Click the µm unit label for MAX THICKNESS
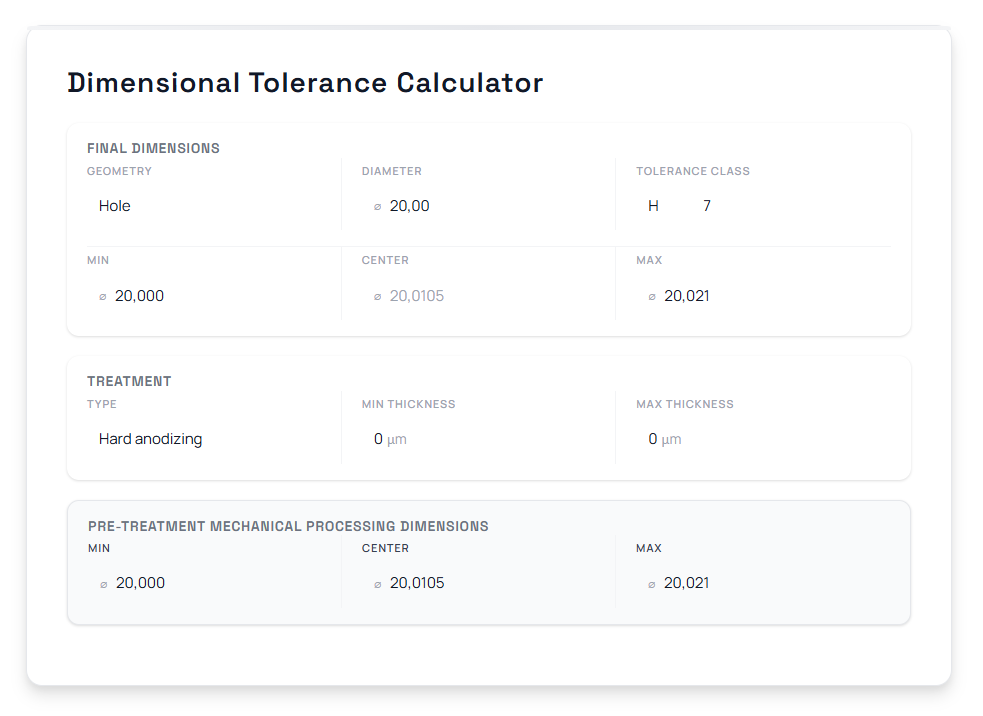 670,439
